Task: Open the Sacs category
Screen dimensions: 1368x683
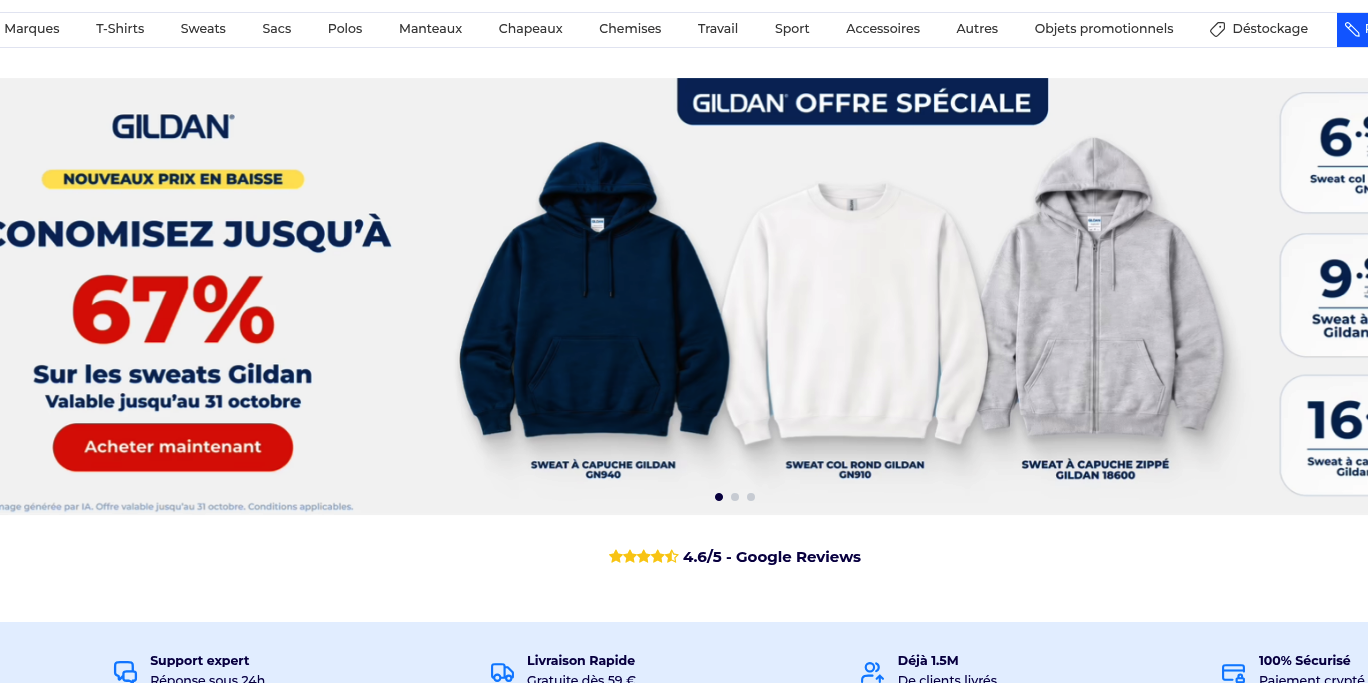Action: 277,29
